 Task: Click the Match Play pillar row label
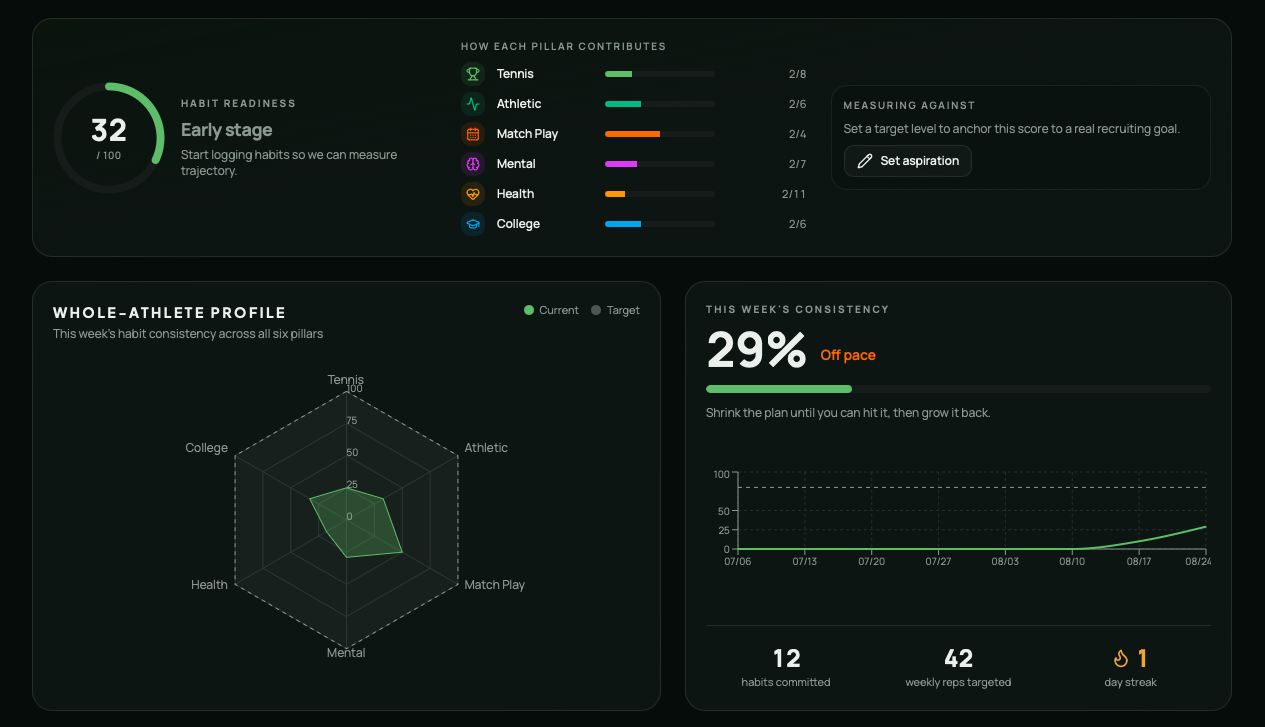click(x=527, y=134)
